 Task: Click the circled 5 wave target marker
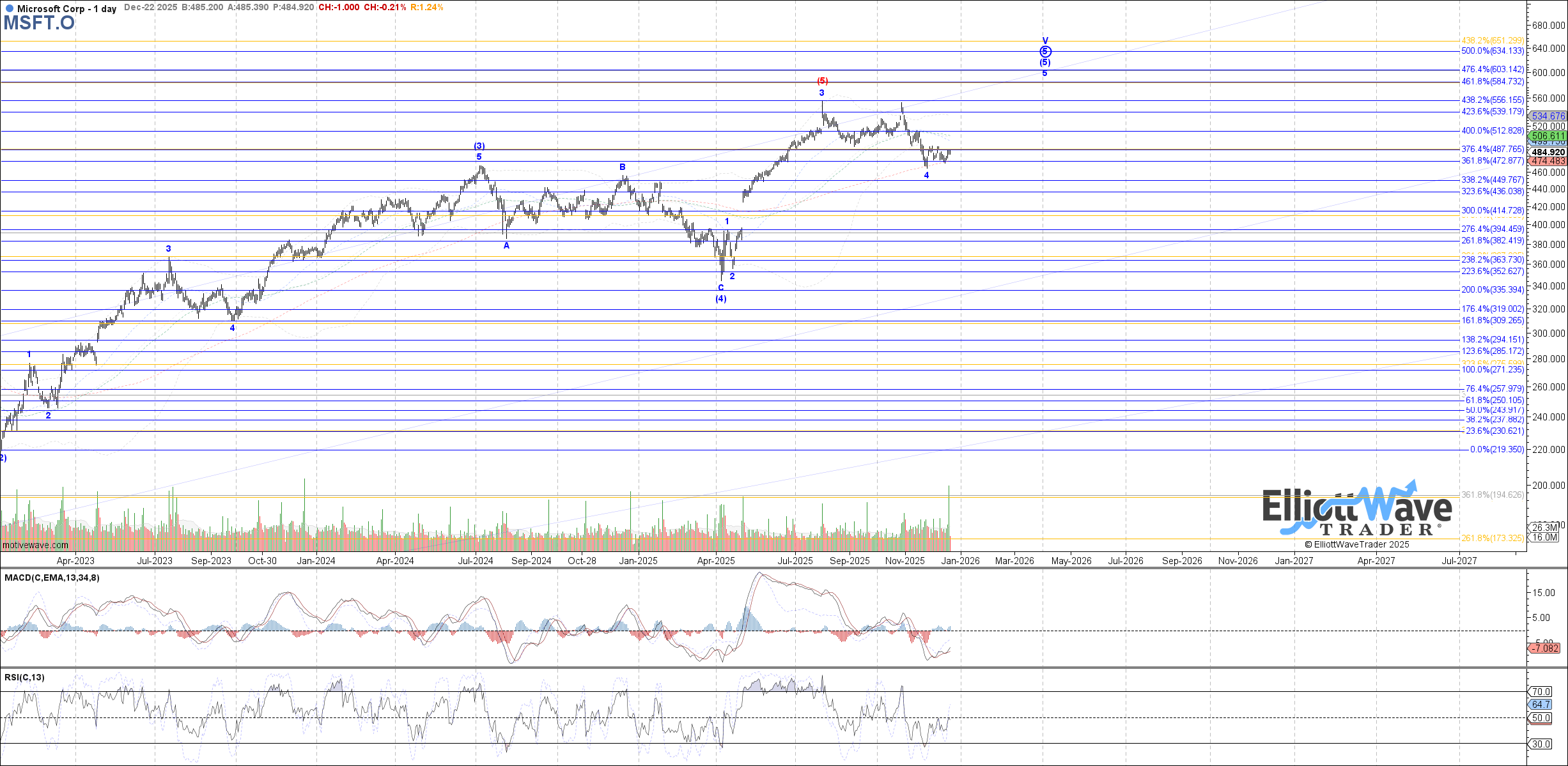pyautogui.click(x=1045, y=52)
